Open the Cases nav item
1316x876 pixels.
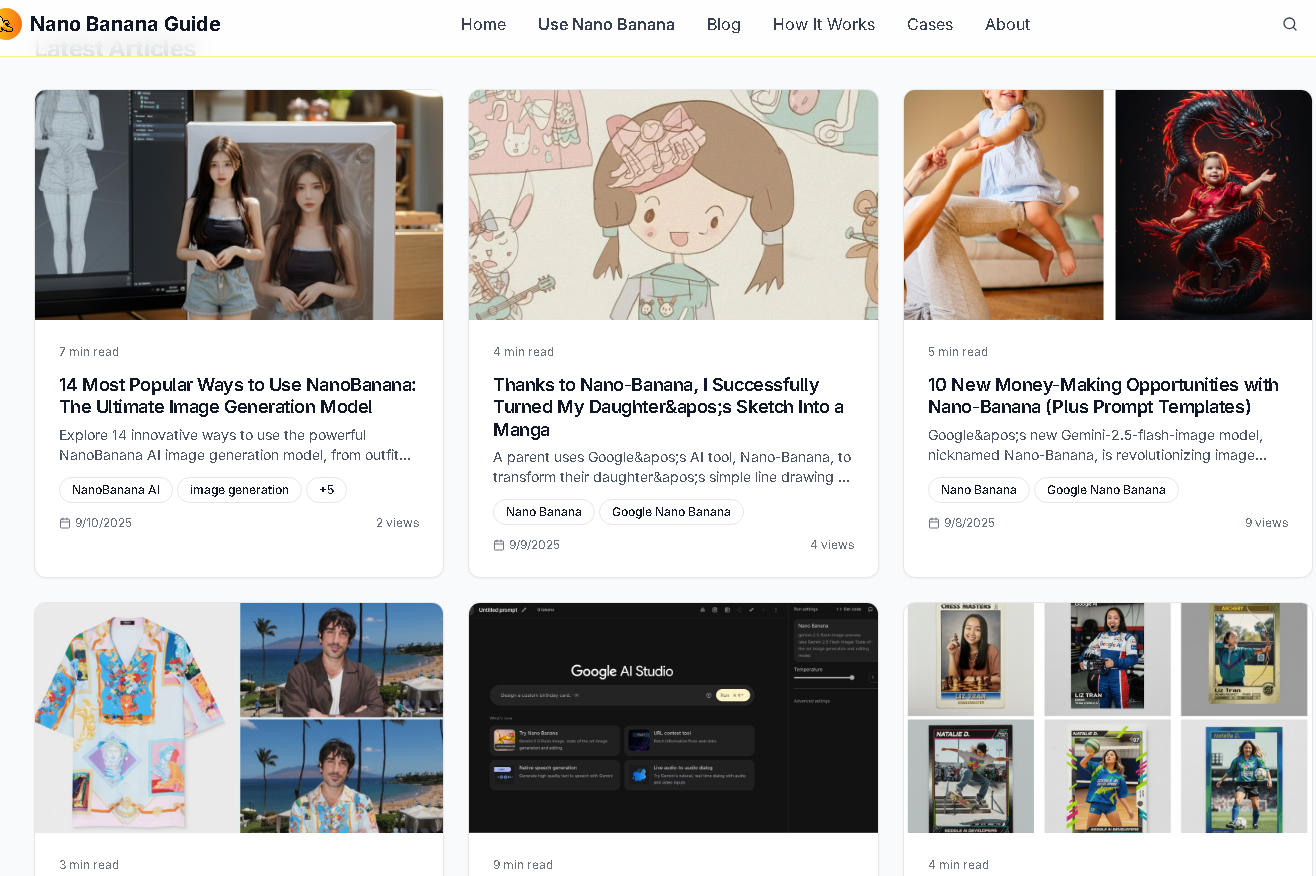coord(930,24)
